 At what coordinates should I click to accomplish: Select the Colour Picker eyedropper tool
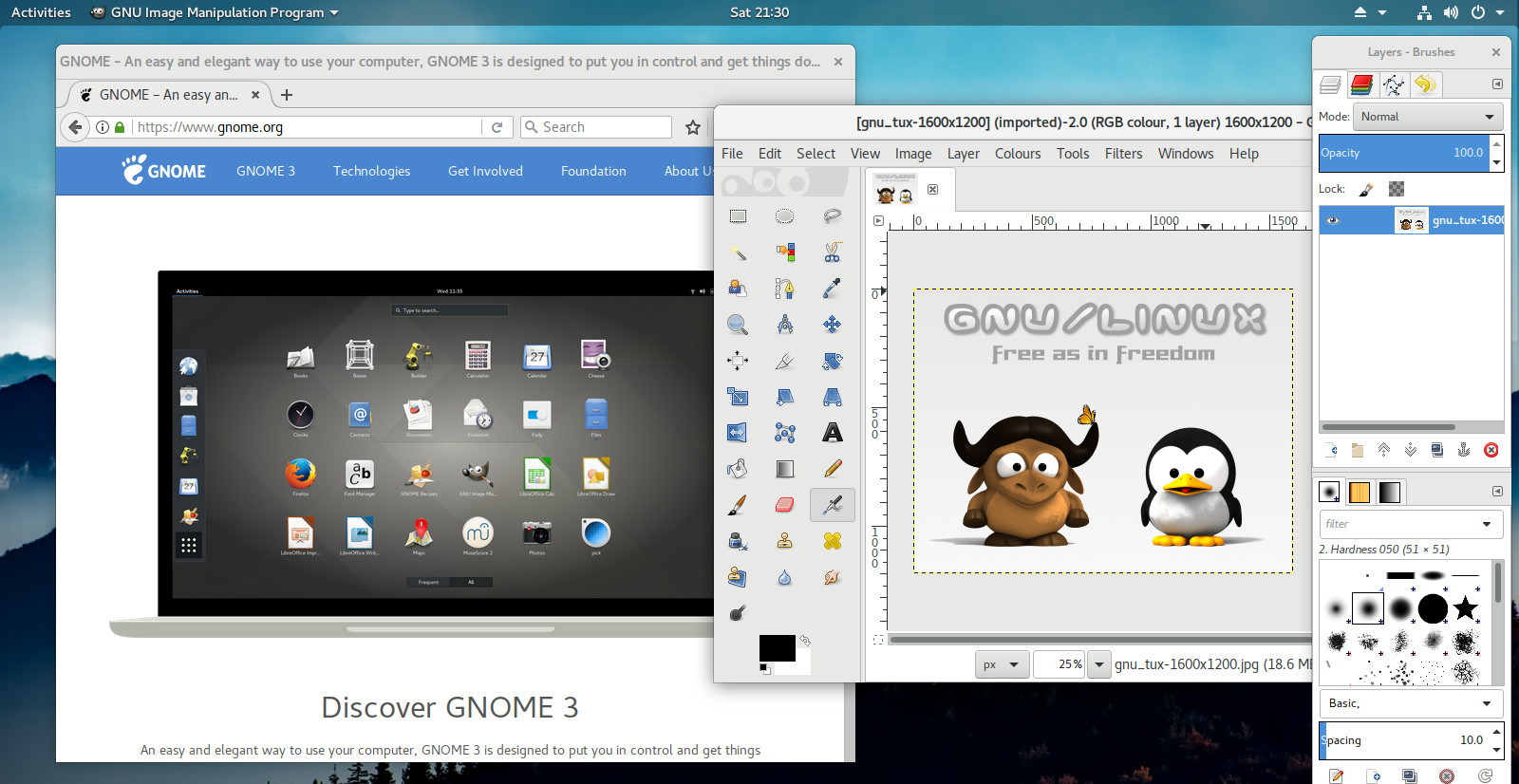click(832, 289)
